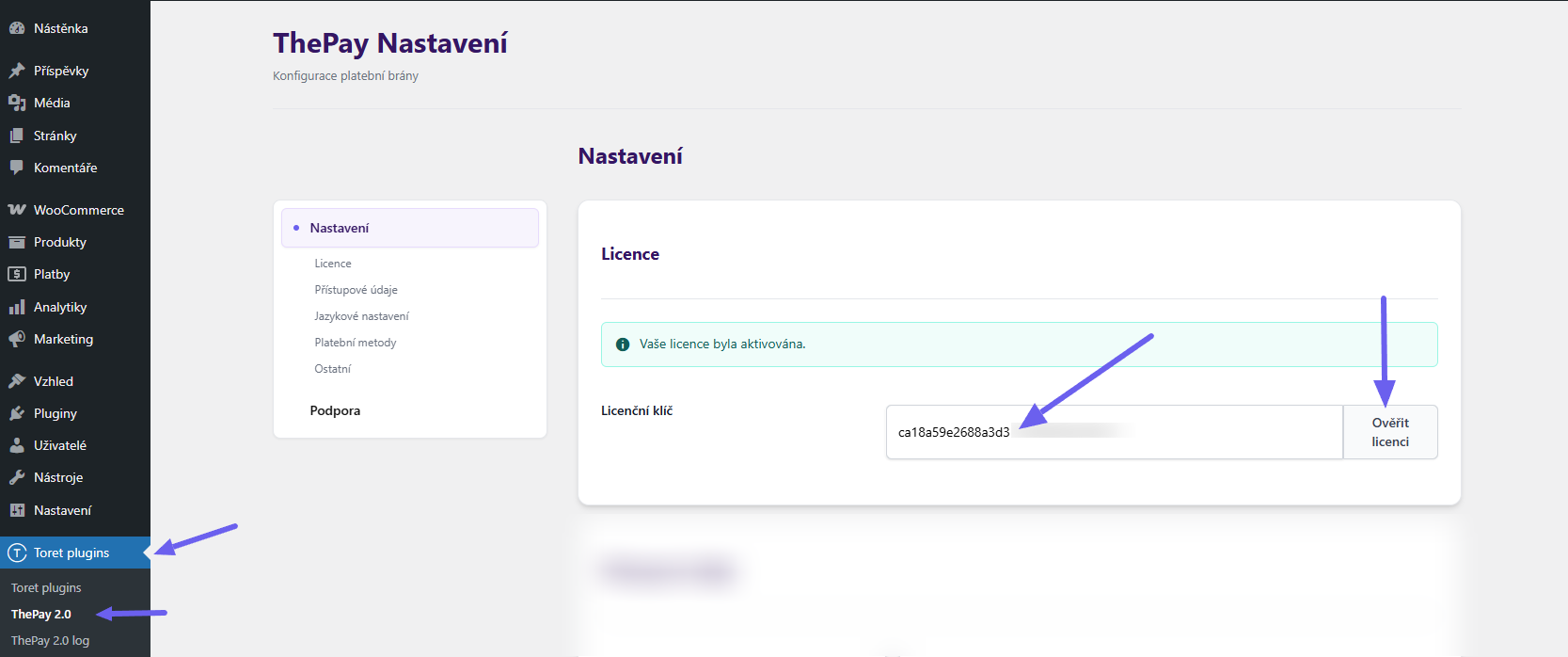This screenshot has width=1568, height=657.
Task: Jump to Ostatní section
Action: pyautogui.click(x=332, y=369)
